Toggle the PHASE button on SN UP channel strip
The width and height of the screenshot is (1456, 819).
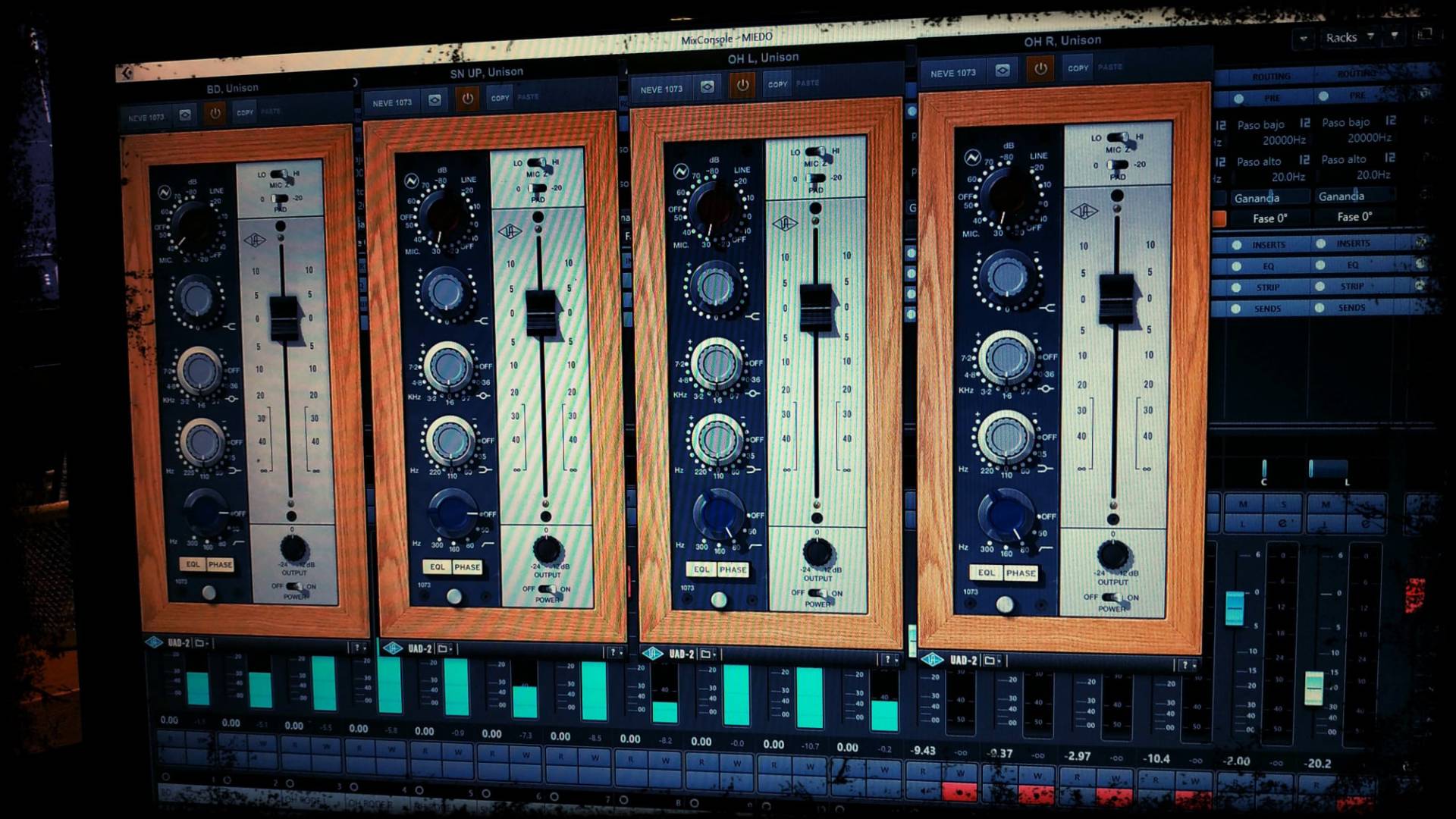tap(467, 567)
